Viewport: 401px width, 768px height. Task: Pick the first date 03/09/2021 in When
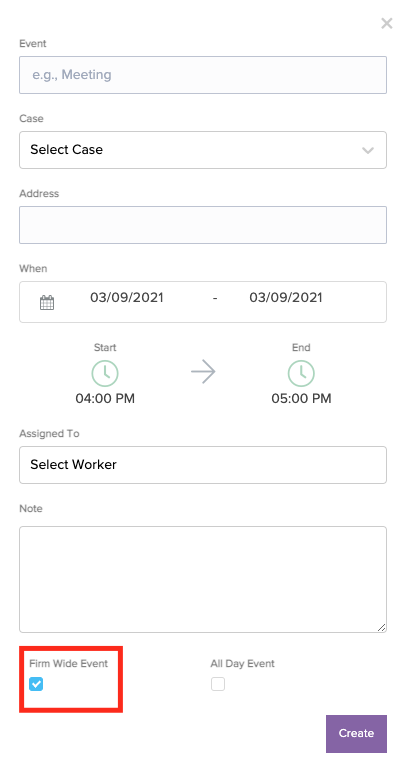(127, 297)
